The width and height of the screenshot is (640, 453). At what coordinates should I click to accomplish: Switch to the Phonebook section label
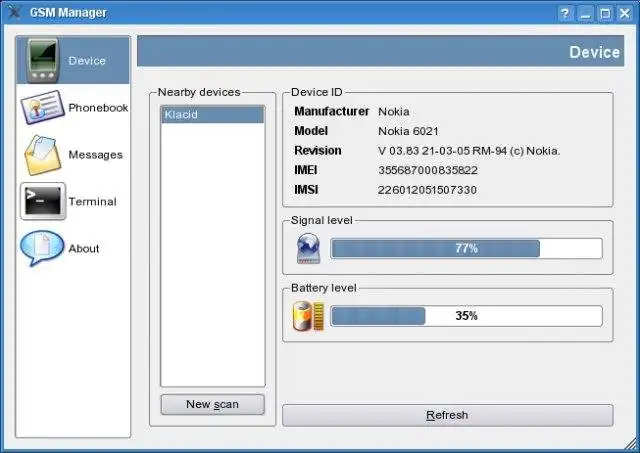pyautogui.click(x=98, y=108)
